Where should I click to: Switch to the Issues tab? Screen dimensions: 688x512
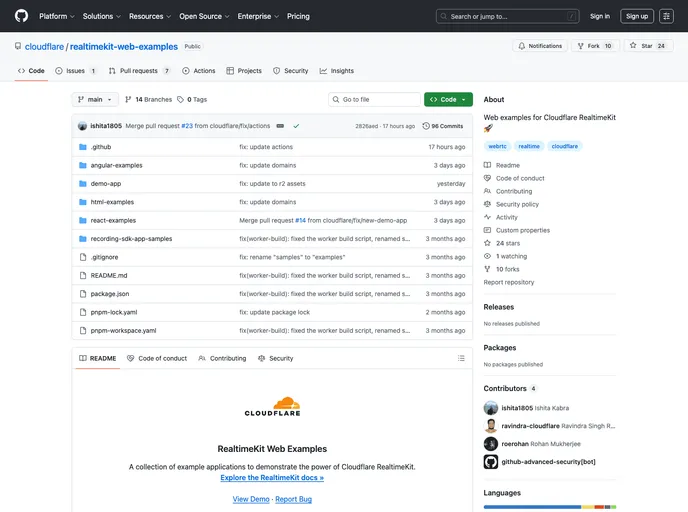pyautogui.click(x=75, y=71)
